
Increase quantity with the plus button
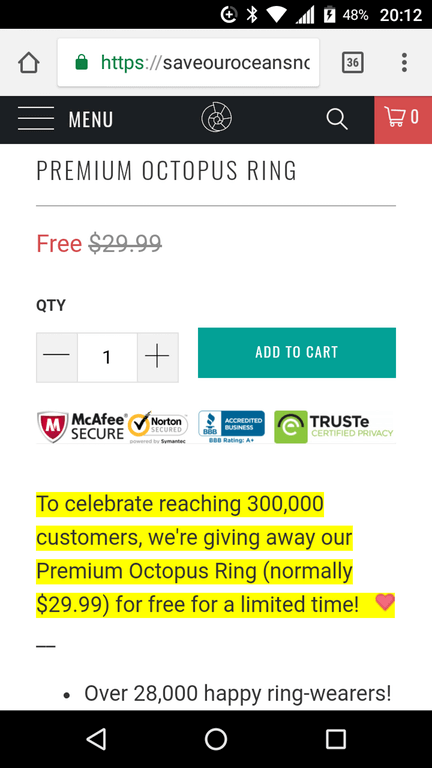(158, 357)
